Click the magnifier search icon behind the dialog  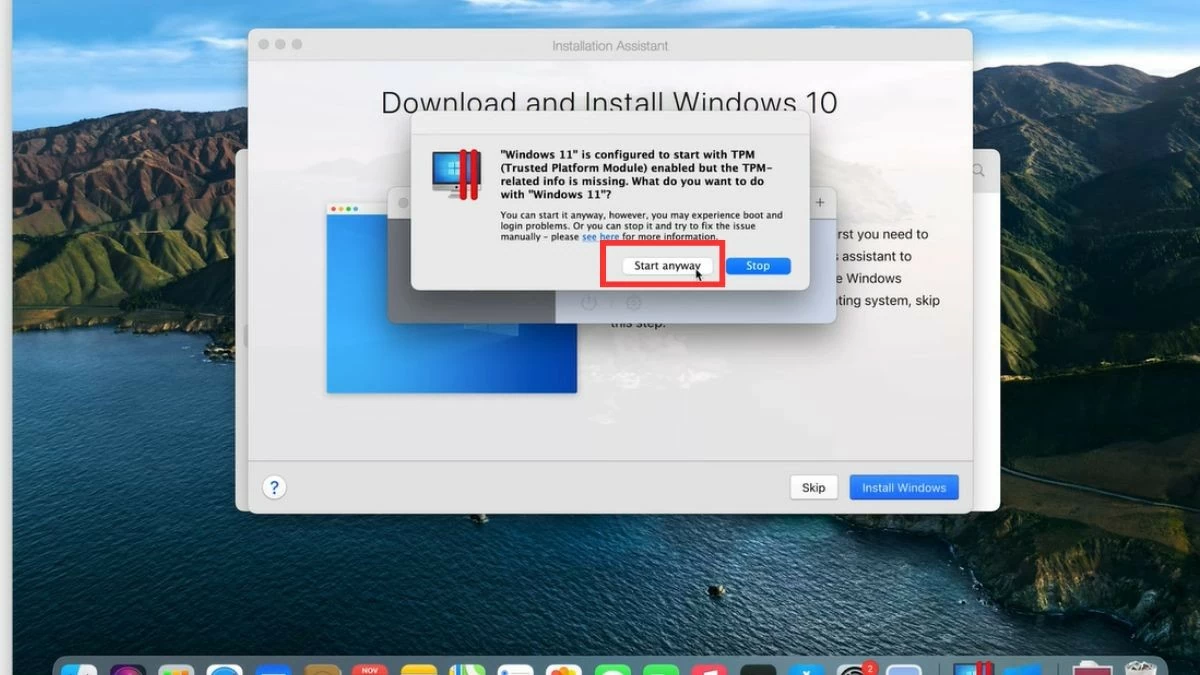pyautogui.click(x=978, y=172)
